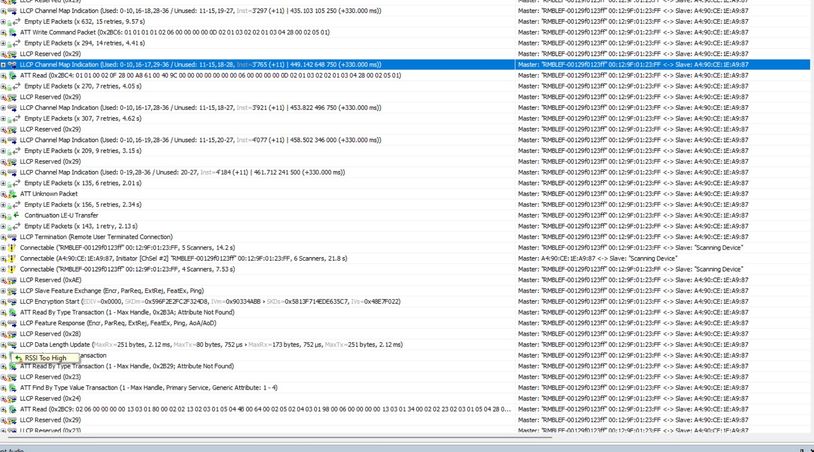Click the yellow warning icon of Connectable 6 Scanners
The width and height of the screenshot is (814, 452).
tap(12, 258)
